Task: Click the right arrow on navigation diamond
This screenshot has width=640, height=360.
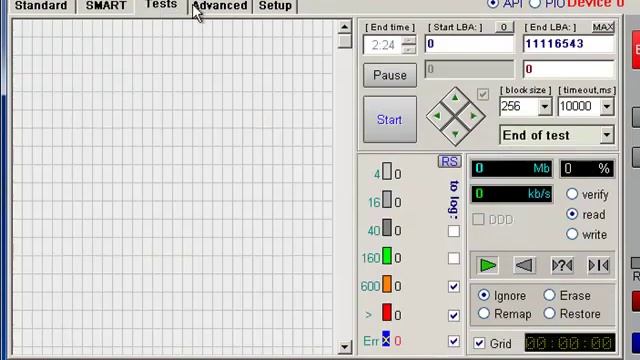Action: 473,116
